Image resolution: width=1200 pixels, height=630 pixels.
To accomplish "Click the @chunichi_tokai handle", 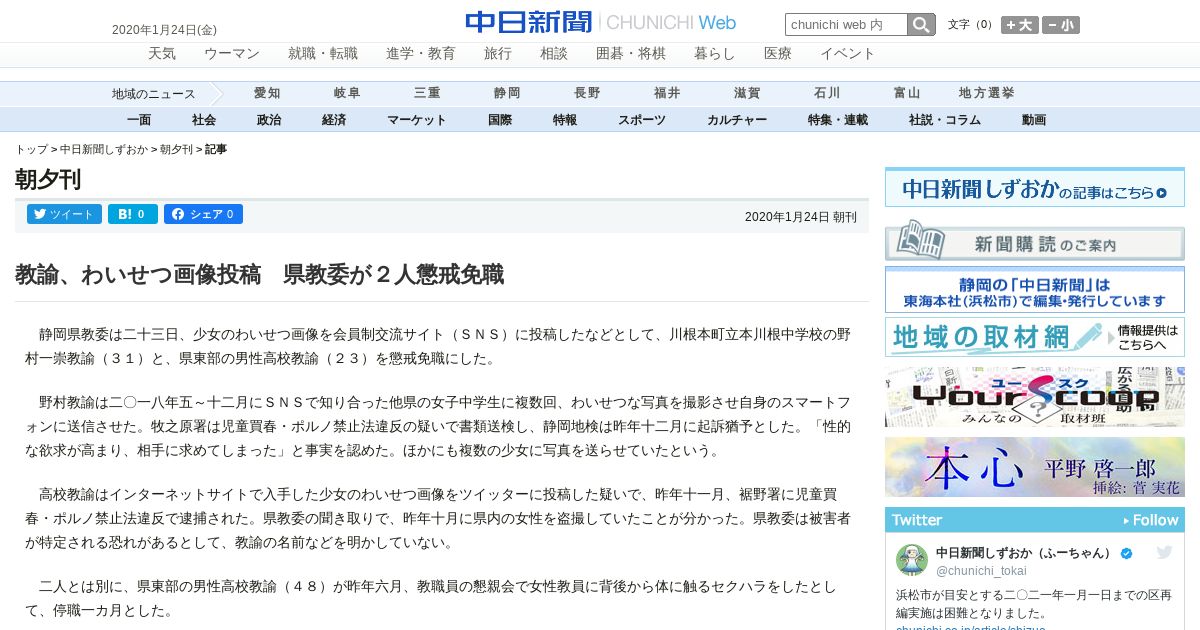I will click(981, 570).
